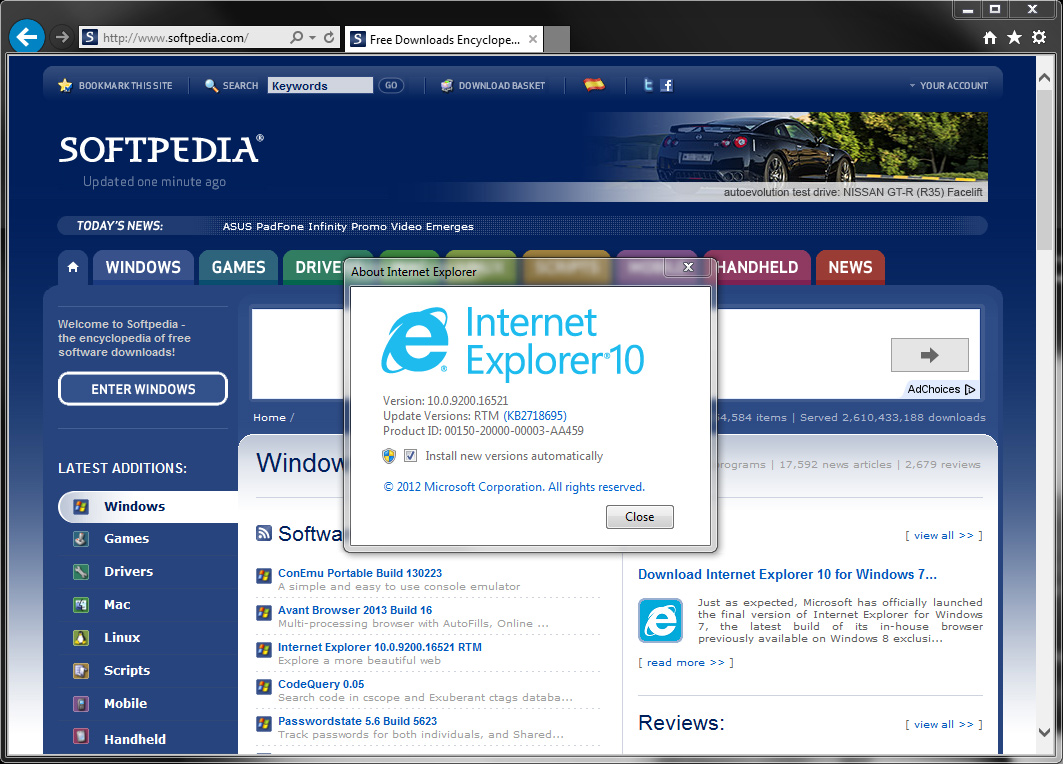
Task: Click the GO search button
Action: [391, 85]
